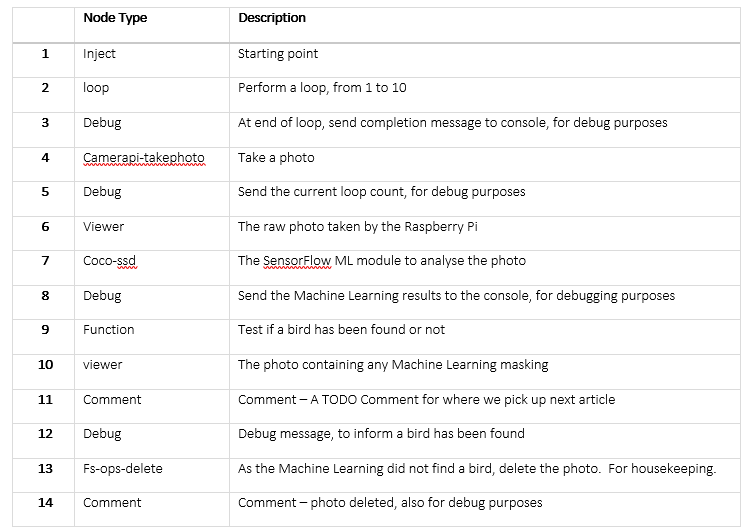Click the "Take a photo" description cell

(x=276, y=158)
